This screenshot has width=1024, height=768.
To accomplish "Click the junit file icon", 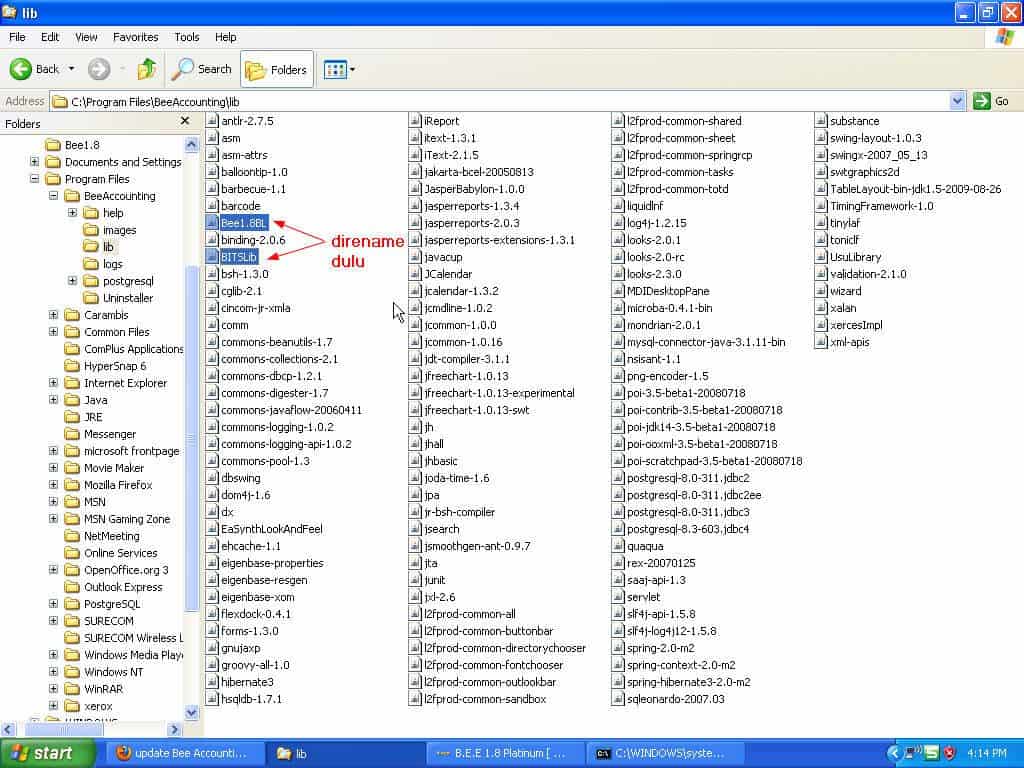I will [x=415, y=580].
